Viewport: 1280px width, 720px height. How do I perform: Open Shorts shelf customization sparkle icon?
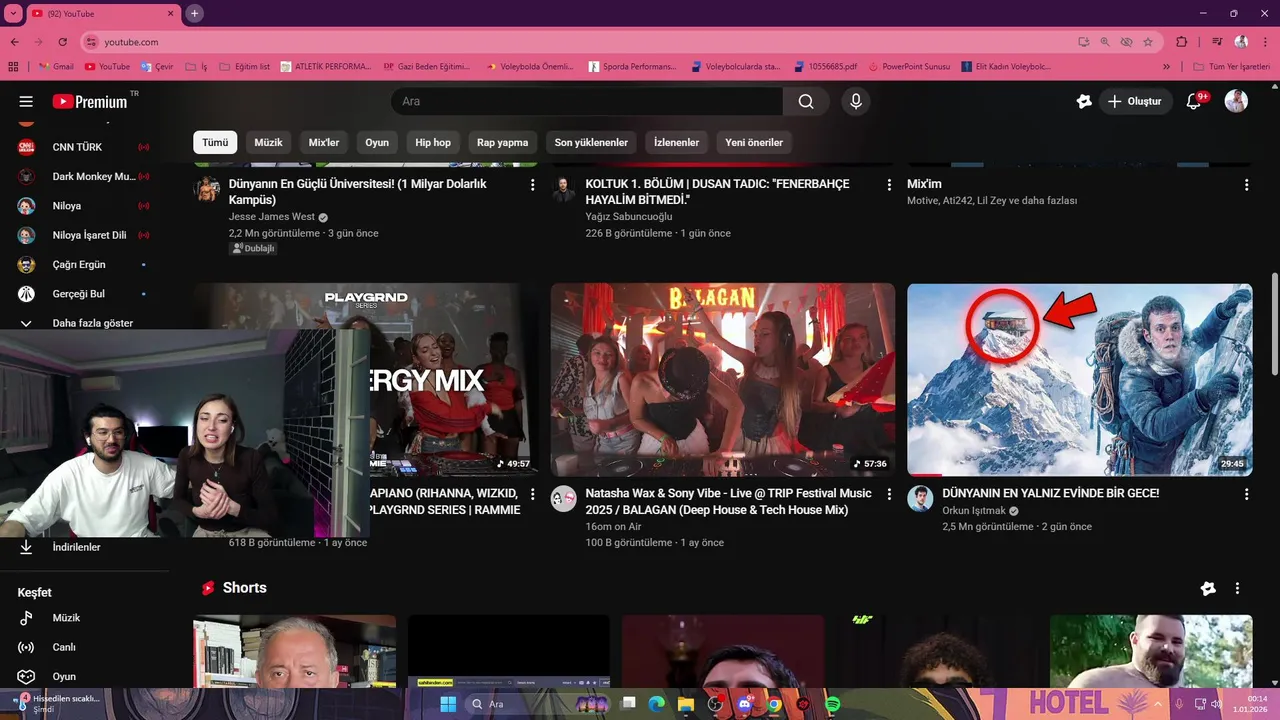pyautogui.click(x=1208, y=588)
